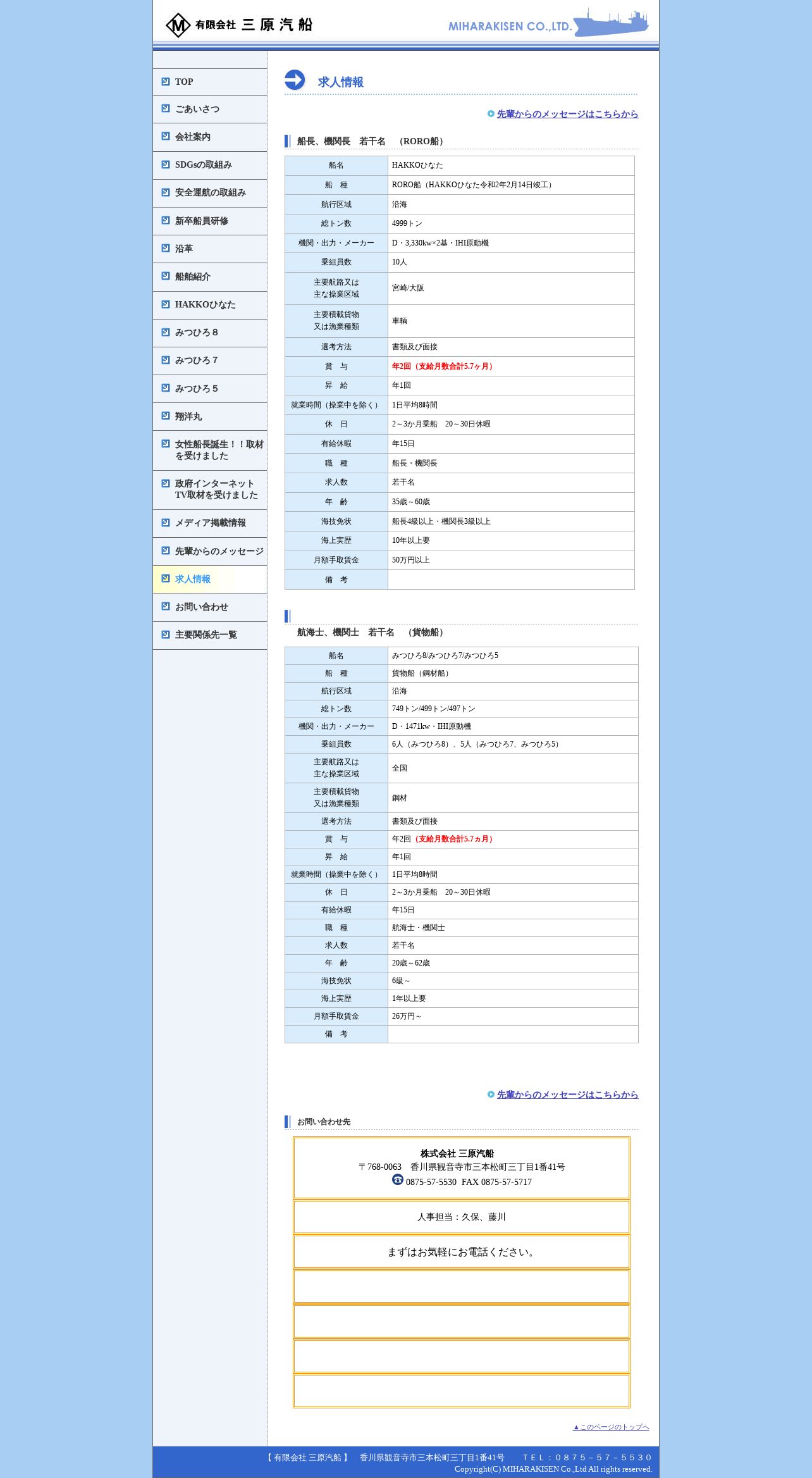This screenshot has width=812, height=1478.
Task: Click the icon beside 政府インターネット
Action: tap(166, 483)
